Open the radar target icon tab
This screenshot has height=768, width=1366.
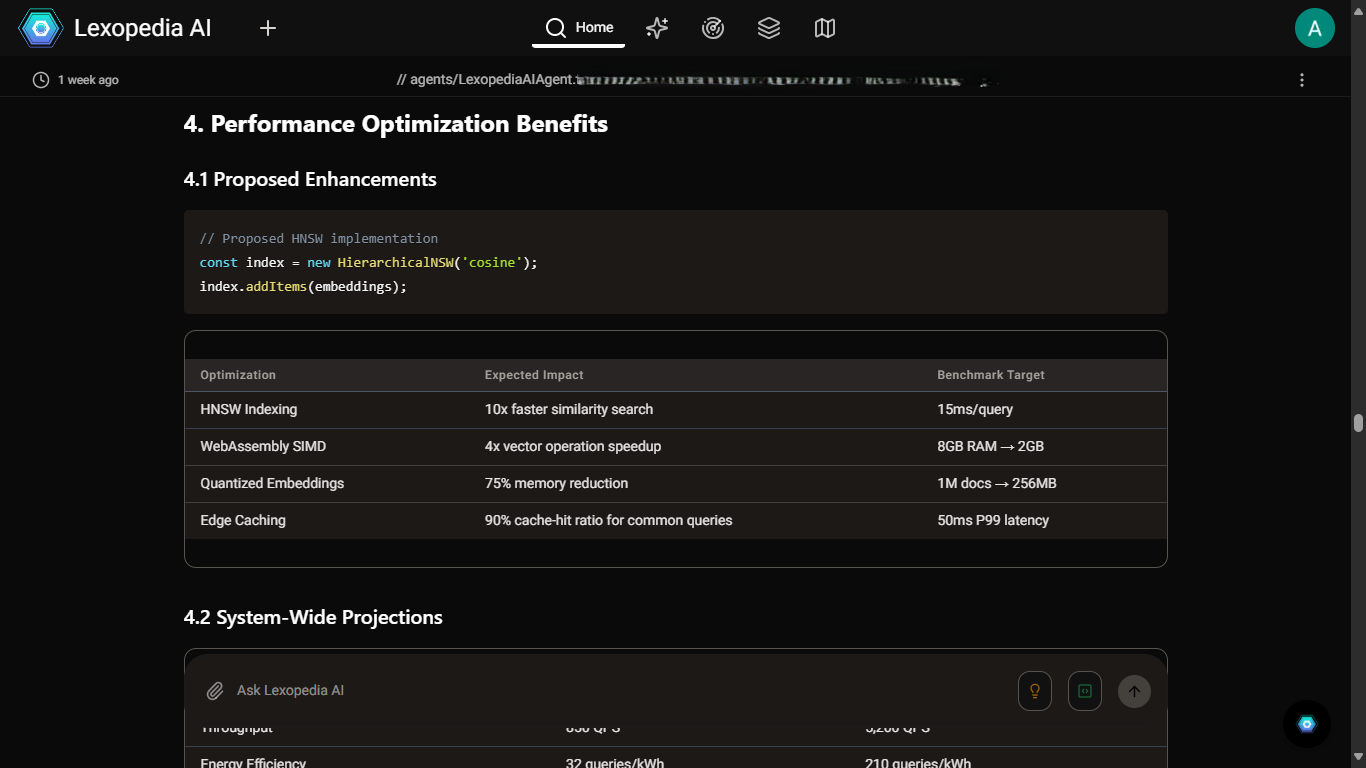coord(713,28)
